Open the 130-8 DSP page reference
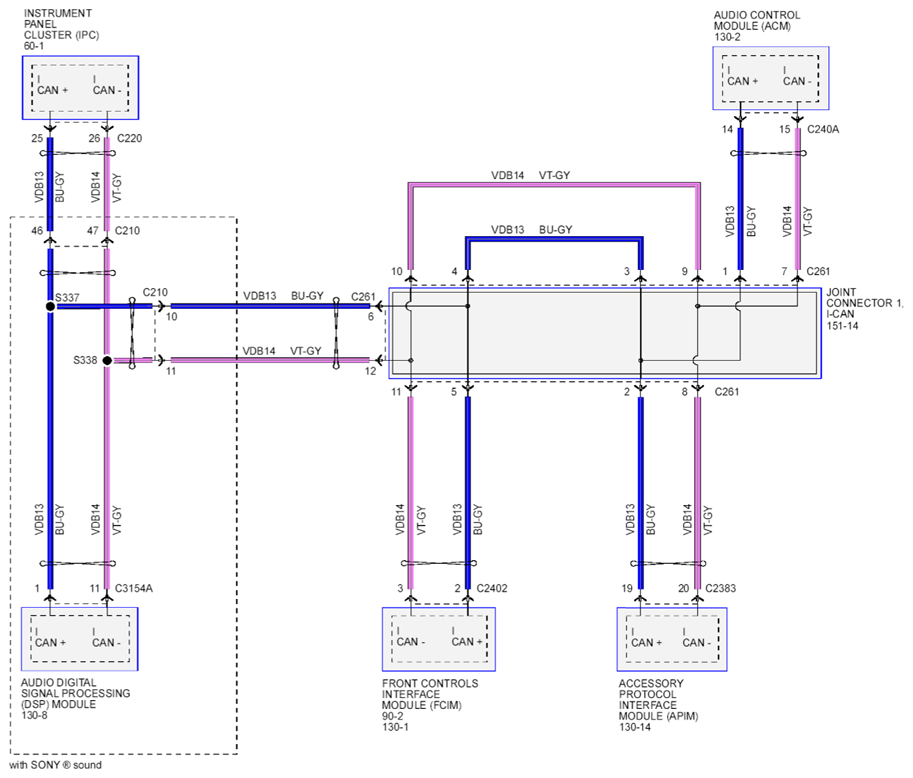Viewport: 913px width, 778px height. pos(34,715)
